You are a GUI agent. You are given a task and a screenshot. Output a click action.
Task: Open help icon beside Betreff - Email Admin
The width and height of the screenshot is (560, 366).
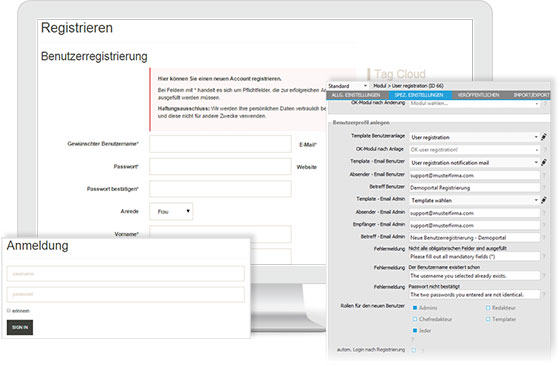click(544, 237)
